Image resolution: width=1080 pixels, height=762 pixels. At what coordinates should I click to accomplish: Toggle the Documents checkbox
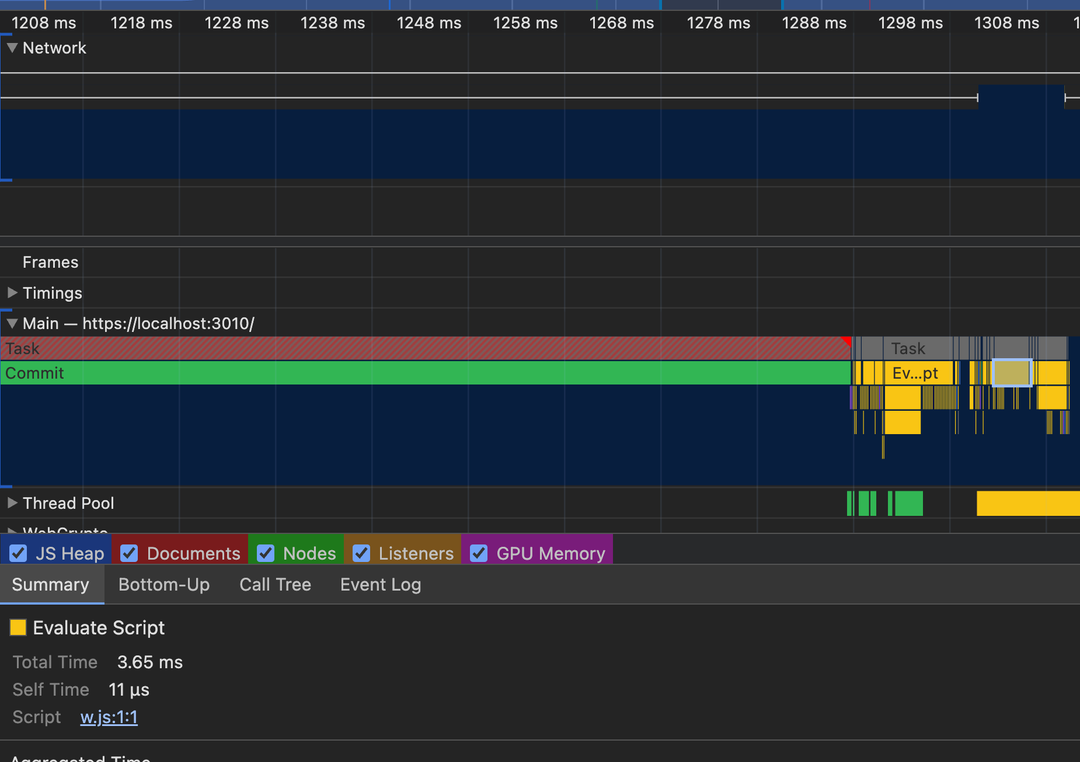point(129,553)
